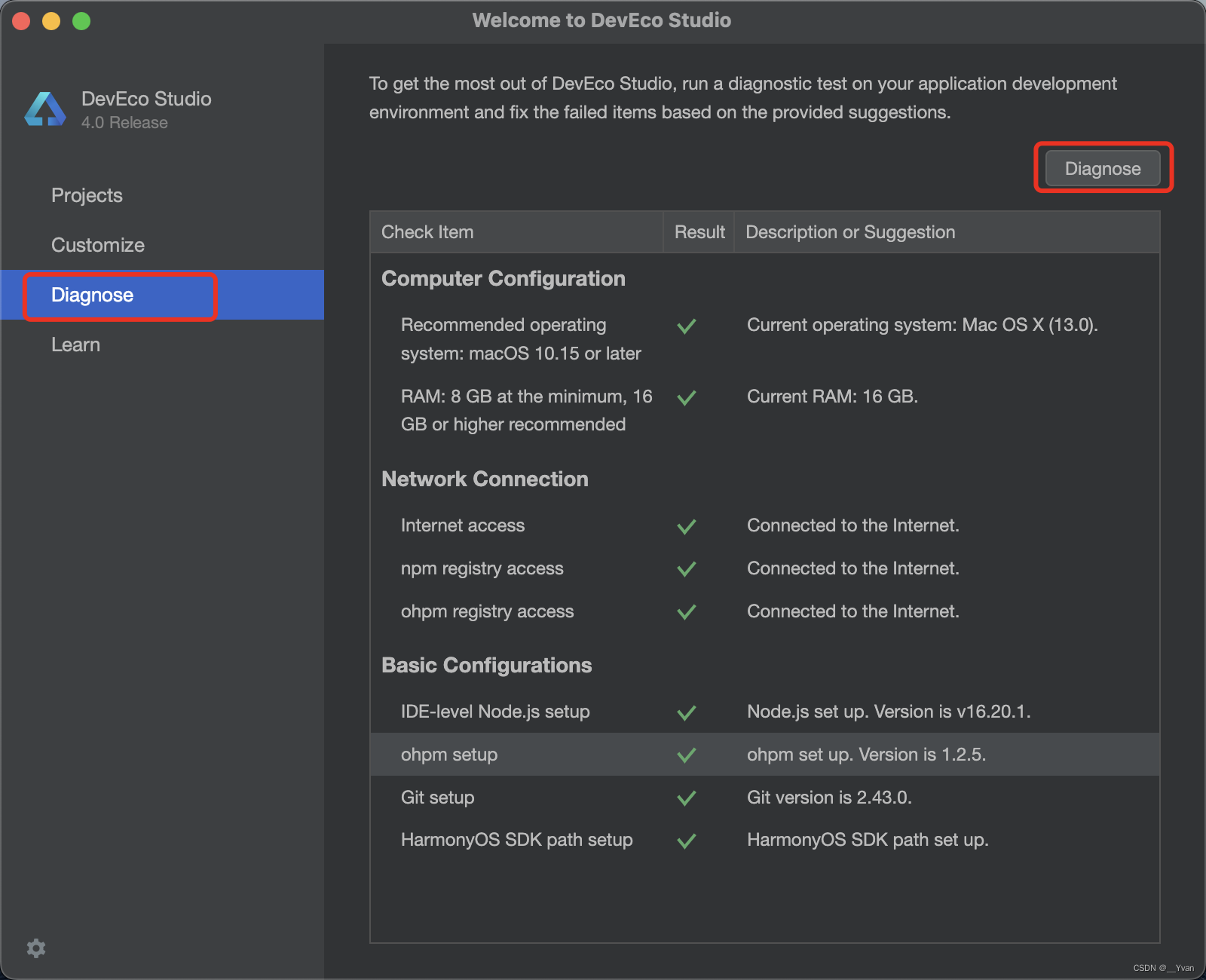Click the Check Item column header
The image size is (1206, 980).
(x=516, y=232)
